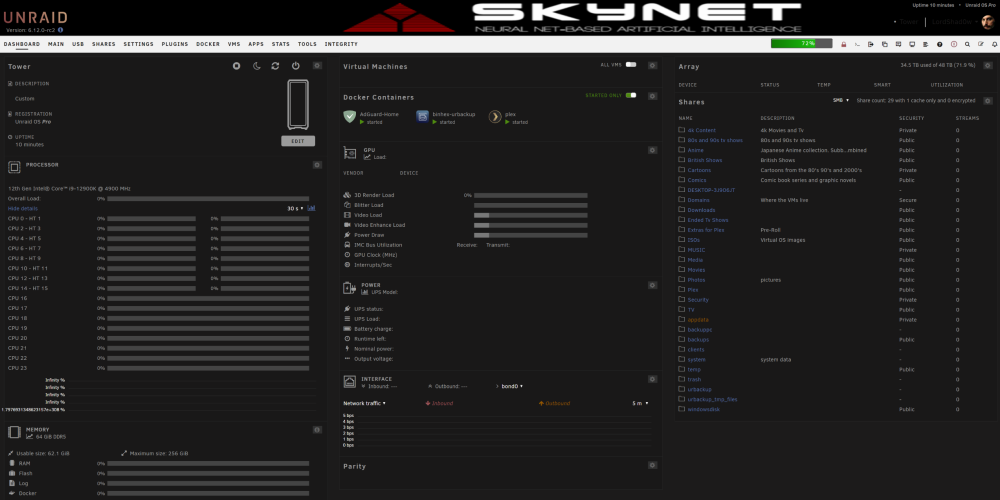Open the Main menu tab
This screenshot has width=1000, height=500.
pos(56,45)
